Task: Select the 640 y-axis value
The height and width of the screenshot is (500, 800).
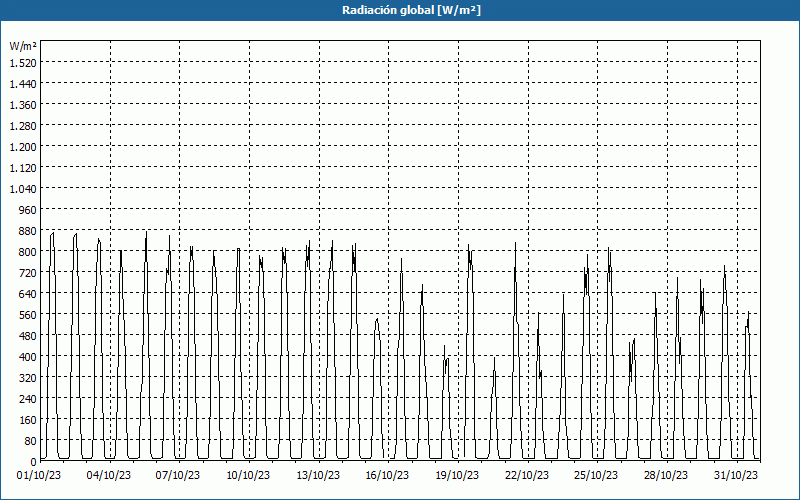Action: coord(28,293)
